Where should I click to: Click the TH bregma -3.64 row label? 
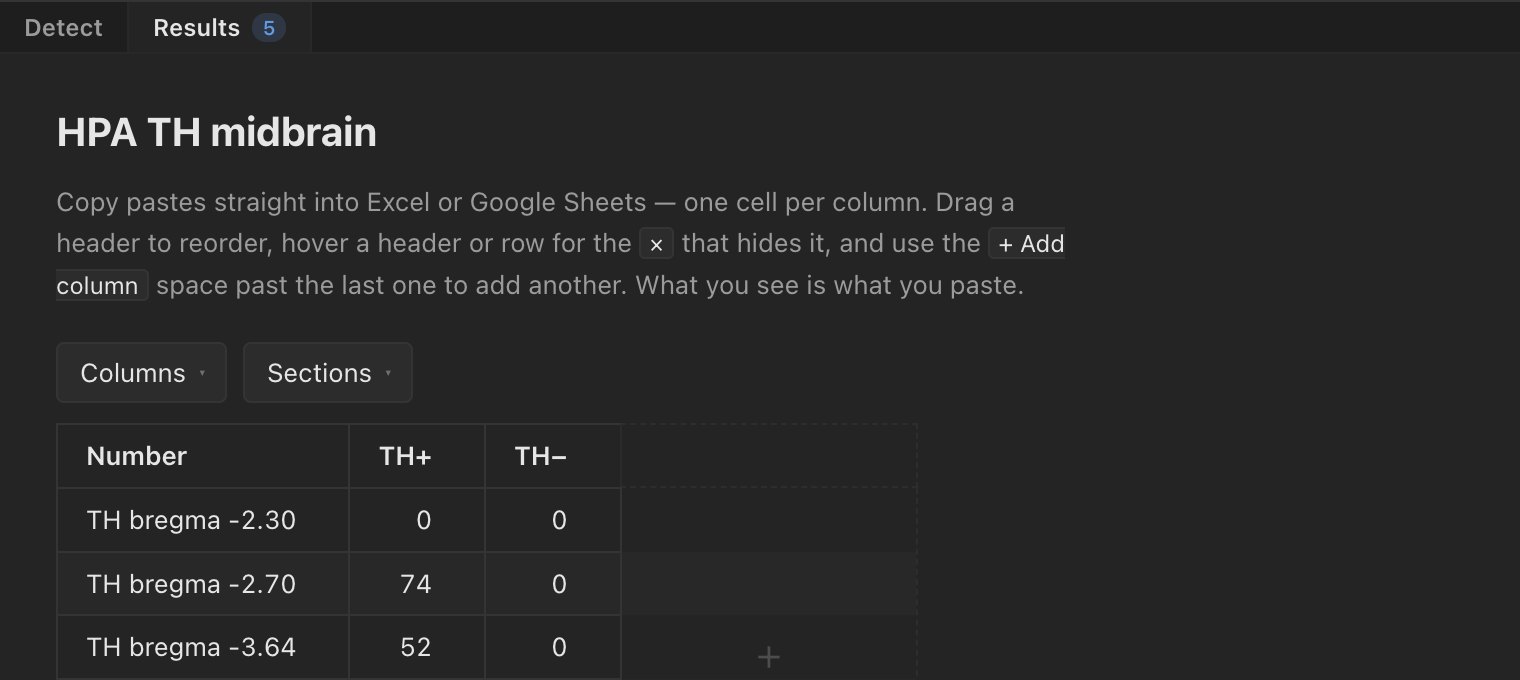[191, 647]
